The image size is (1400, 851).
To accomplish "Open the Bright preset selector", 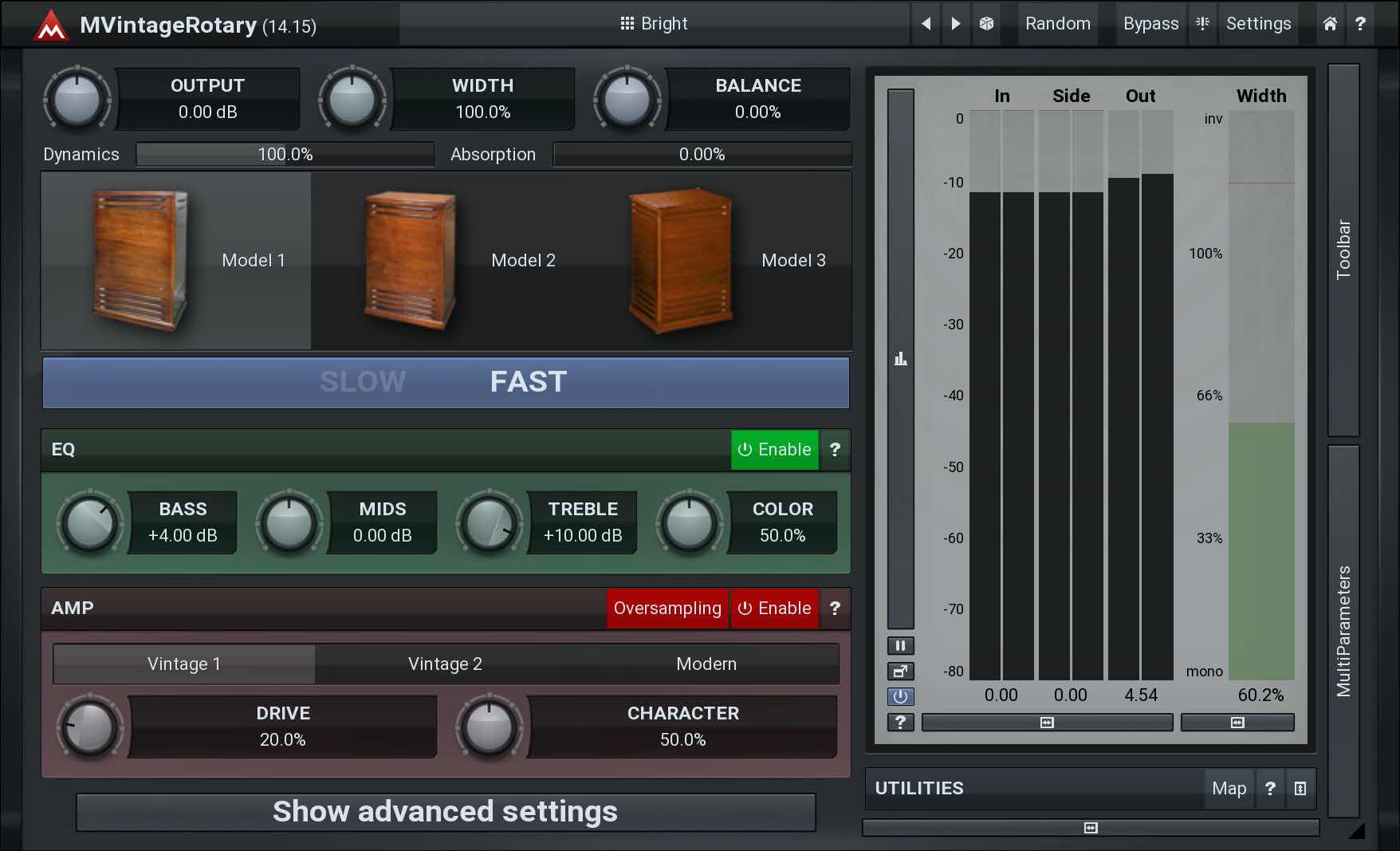I will coord(654,24).
